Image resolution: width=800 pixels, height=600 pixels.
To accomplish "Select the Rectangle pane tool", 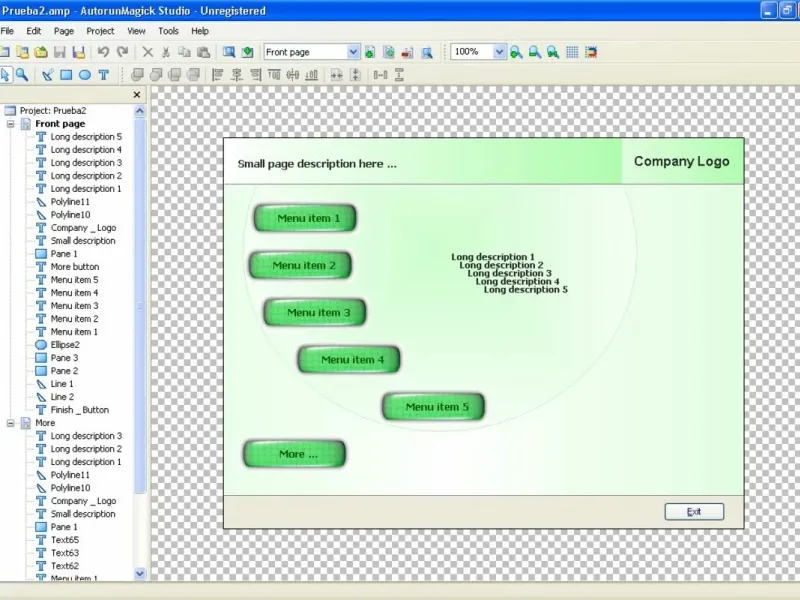I will 66,75.
